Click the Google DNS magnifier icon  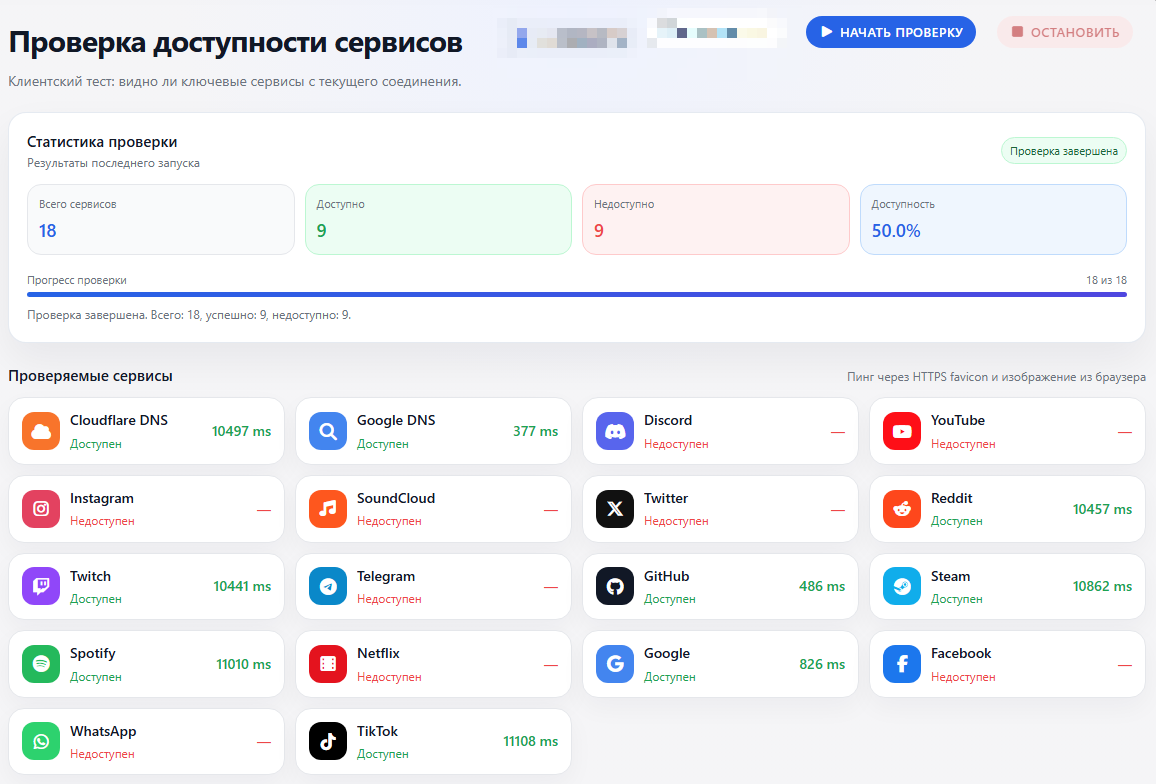click(x=328, y=431)
